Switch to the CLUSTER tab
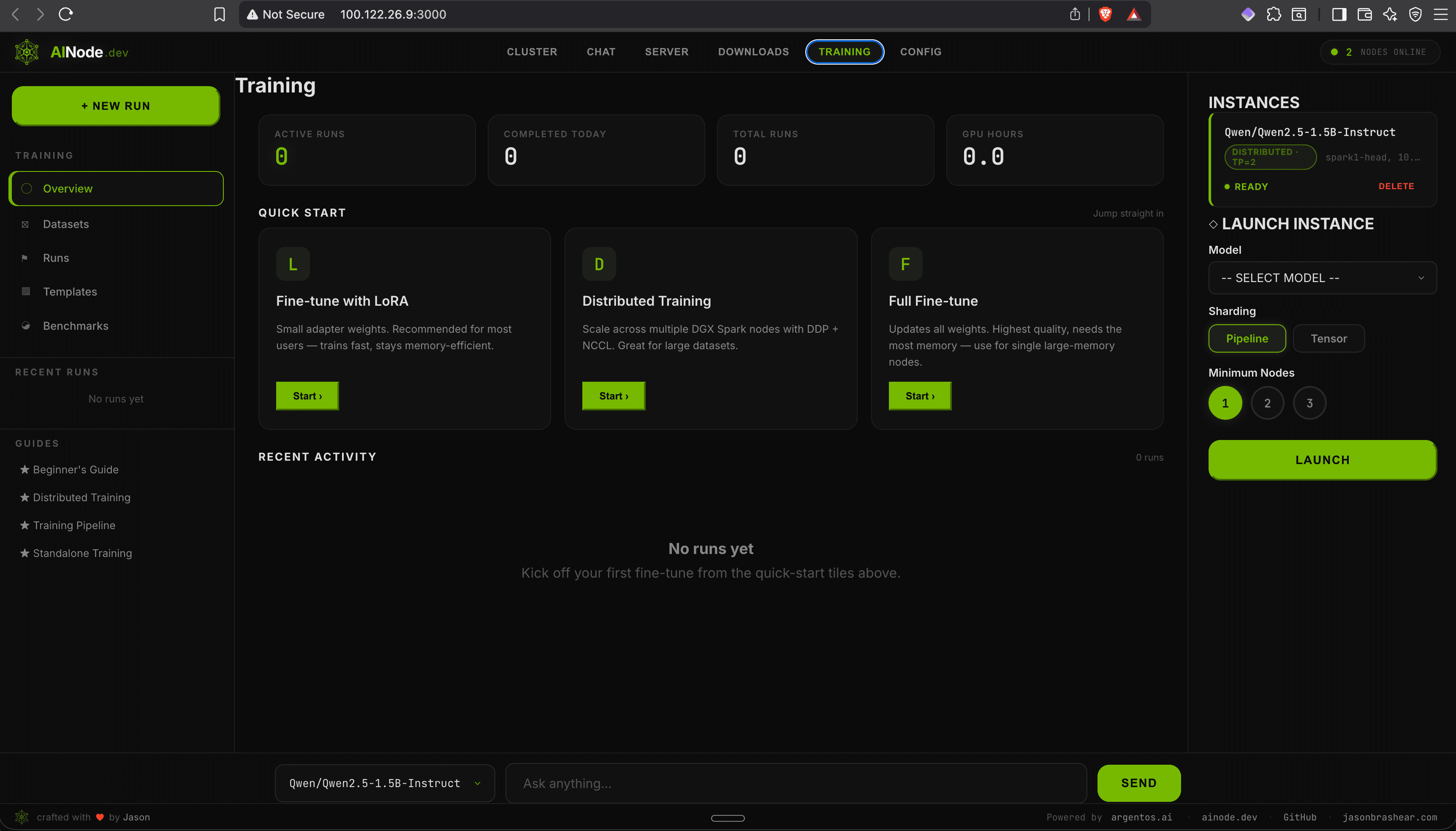Viewport: 1456px width, 831px height. 532,52
